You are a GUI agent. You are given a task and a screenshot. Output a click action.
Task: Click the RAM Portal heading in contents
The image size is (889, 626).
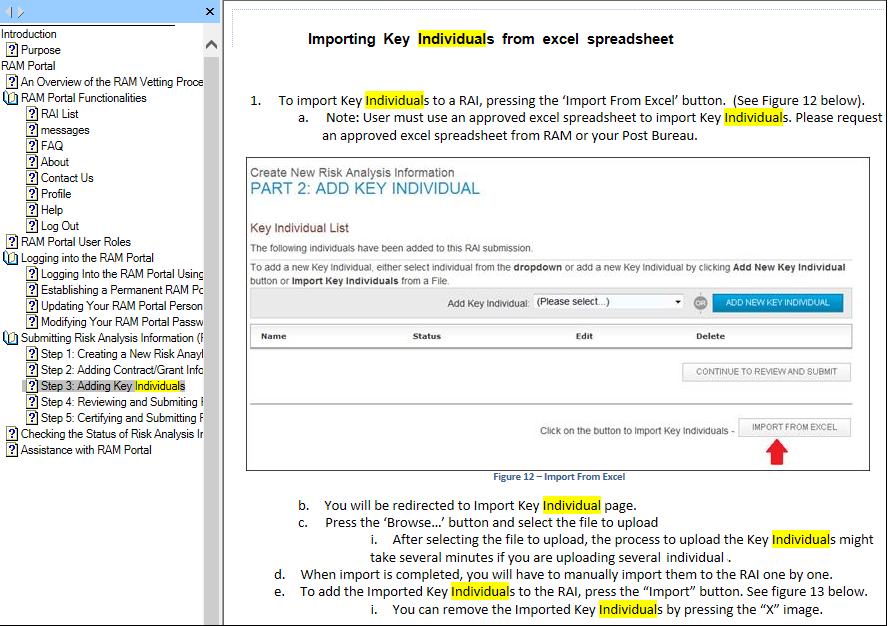28,66
